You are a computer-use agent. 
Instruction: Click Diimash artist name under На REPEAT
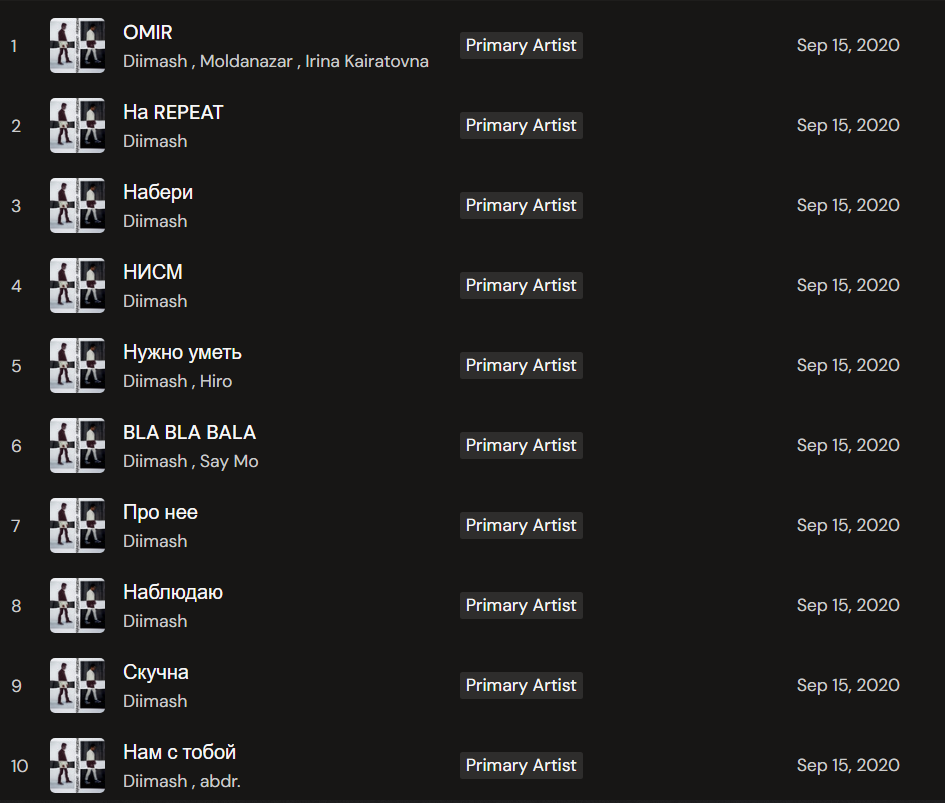(x=155, y=141)
